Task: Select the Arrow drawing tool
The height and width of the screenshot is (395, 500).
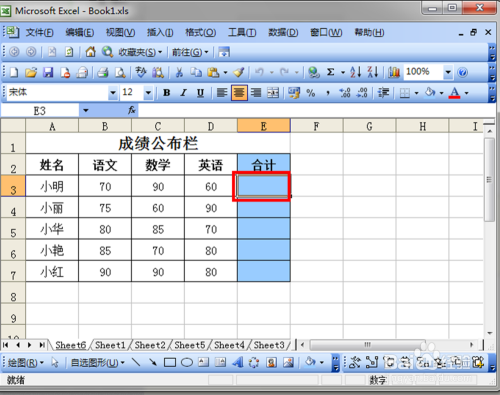Action: pyautogui.click(x=153, y=362)
